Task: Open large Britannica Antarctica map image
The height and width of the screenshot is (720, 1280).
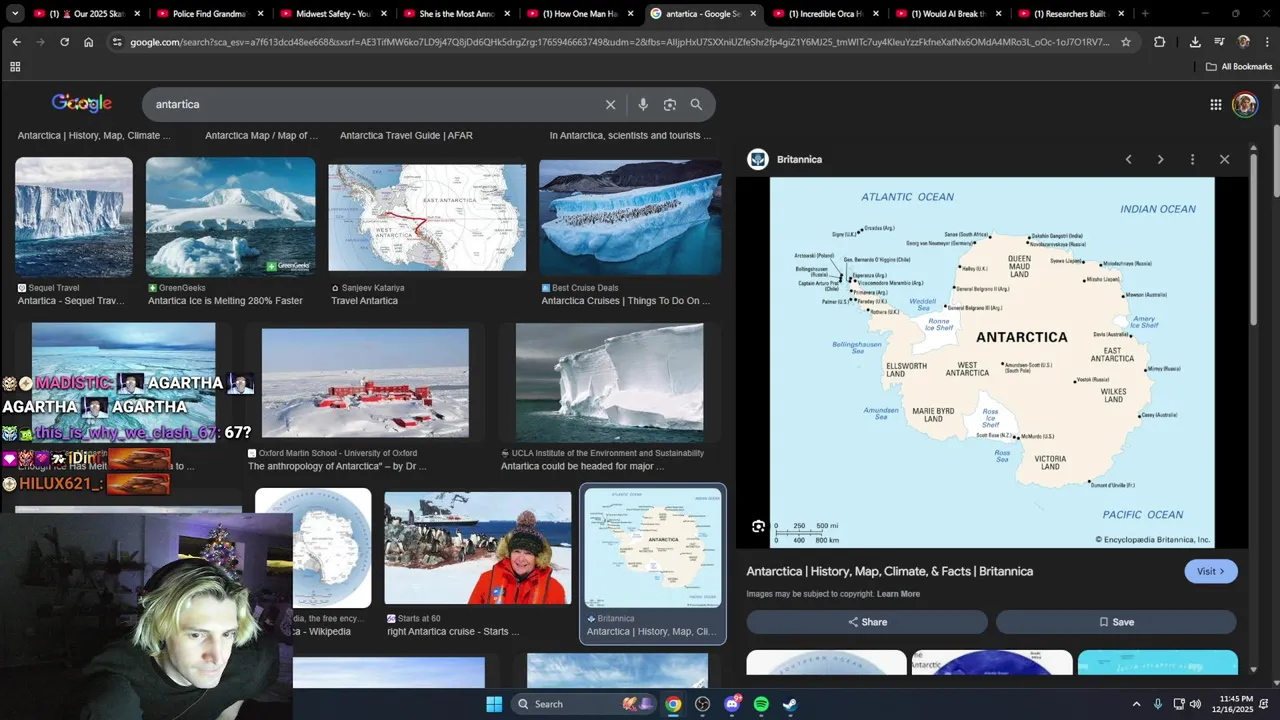Action: (992, 362)
